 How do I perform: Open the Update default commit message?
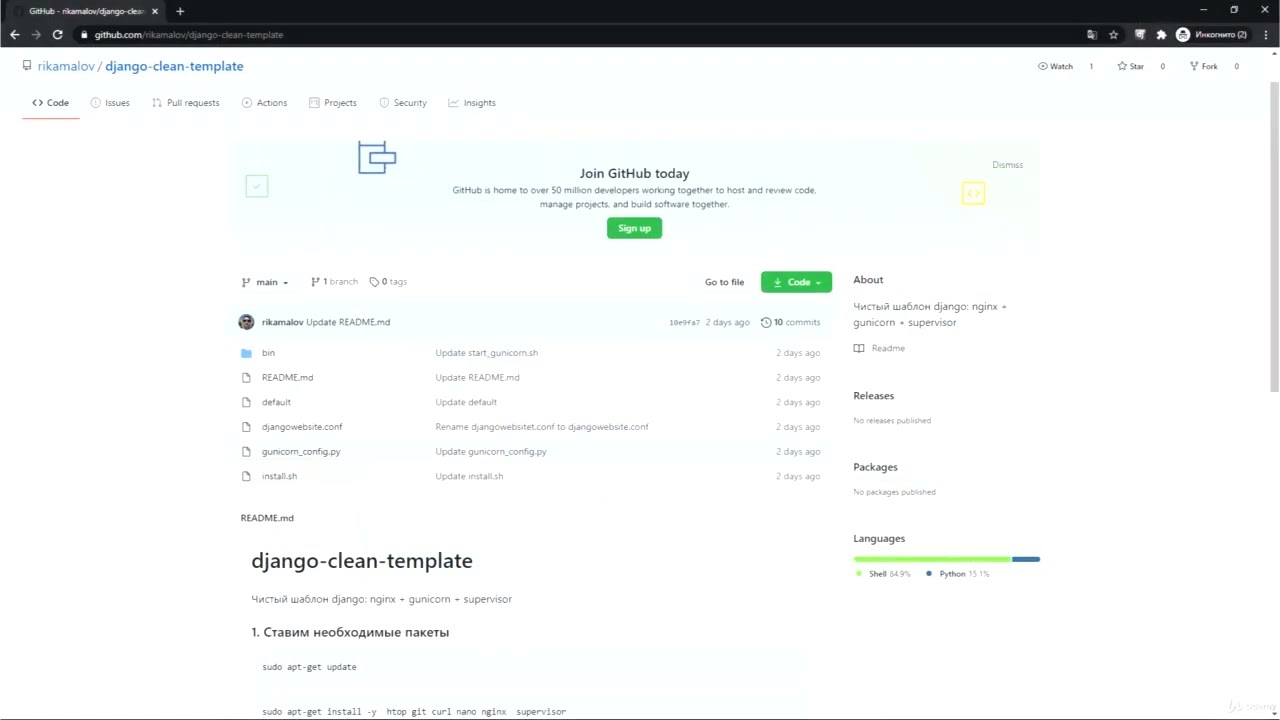tap(465, 402)
